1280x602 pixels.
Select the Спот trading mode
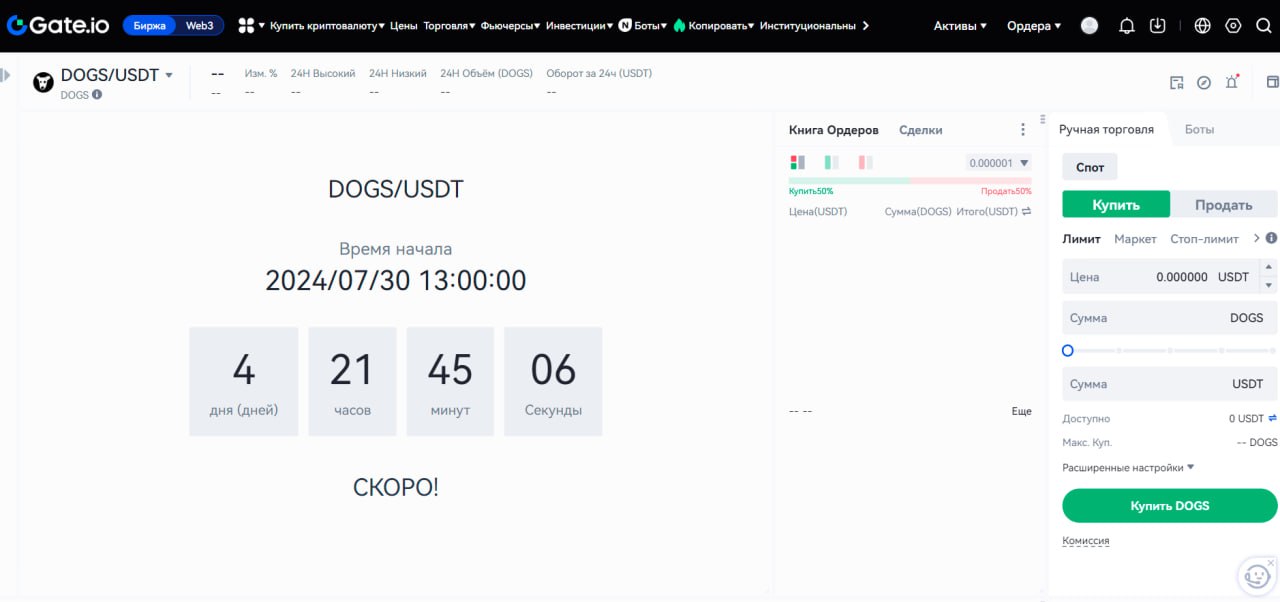1090,167
